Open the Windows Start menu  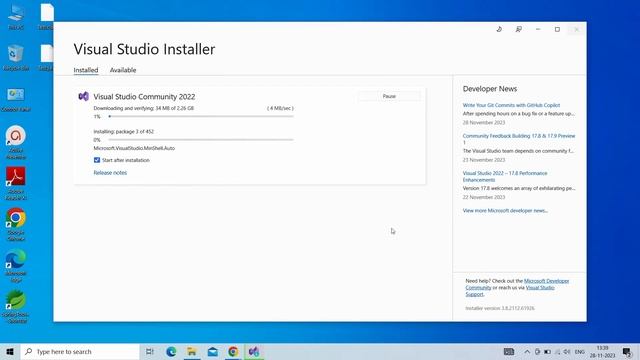pyautogui.click(x=10, y=351)
